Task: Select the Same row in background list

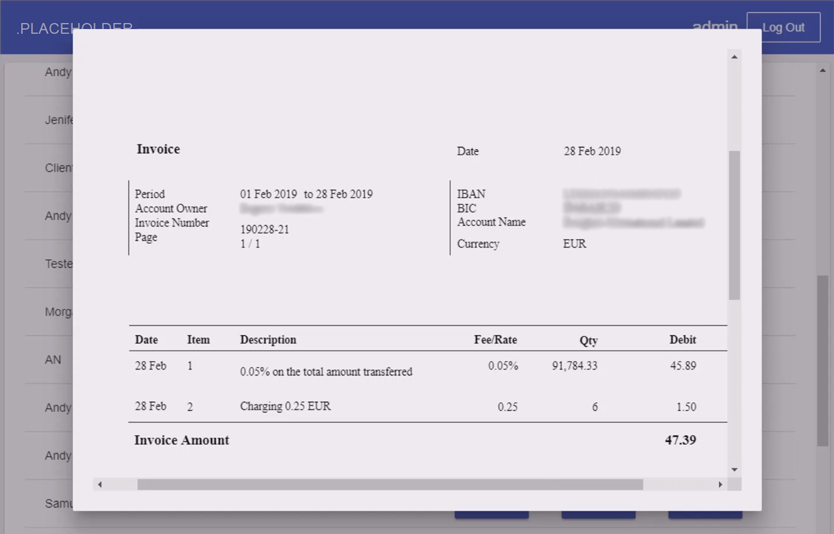Action: click(x=59, y=504)
